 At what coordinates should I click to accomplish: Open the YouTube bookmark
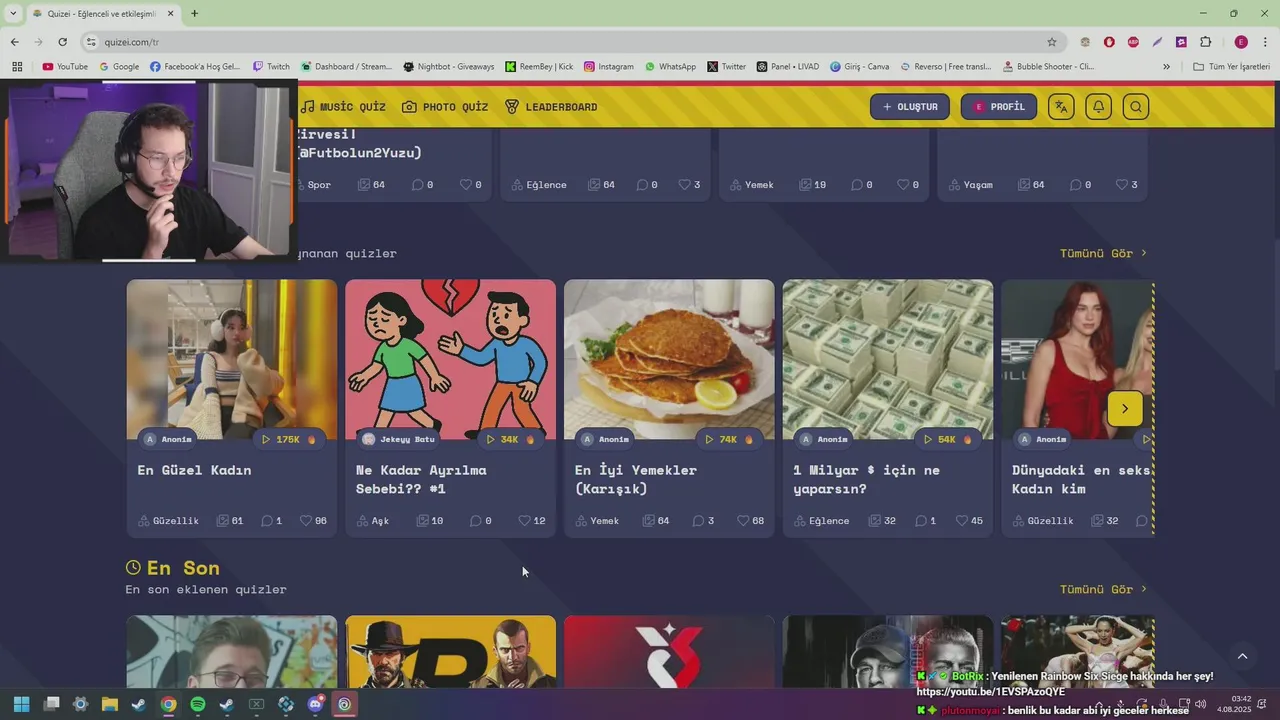65,67
